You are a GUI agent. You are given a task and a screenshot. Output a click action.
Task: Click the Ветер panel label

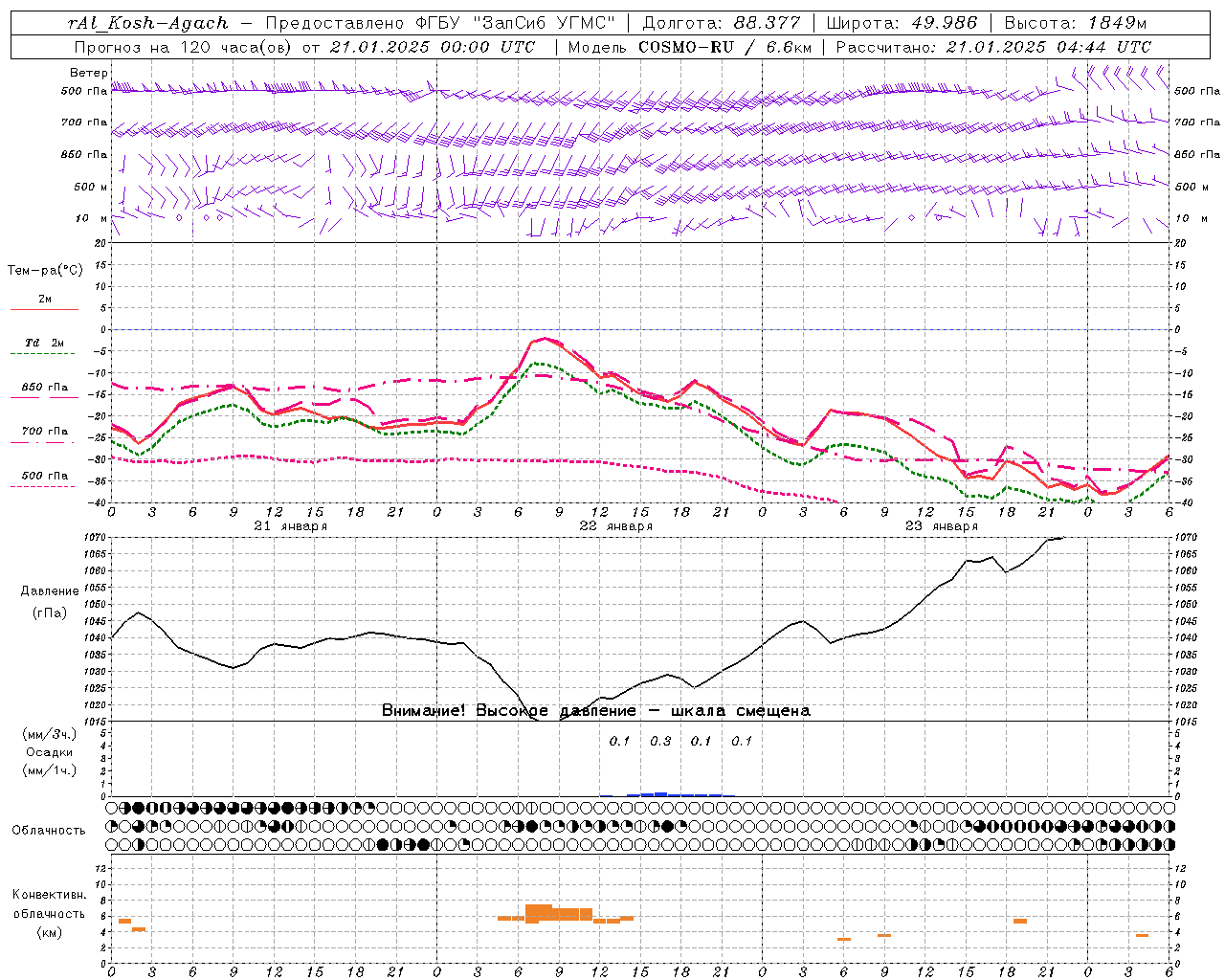point(89,73)
